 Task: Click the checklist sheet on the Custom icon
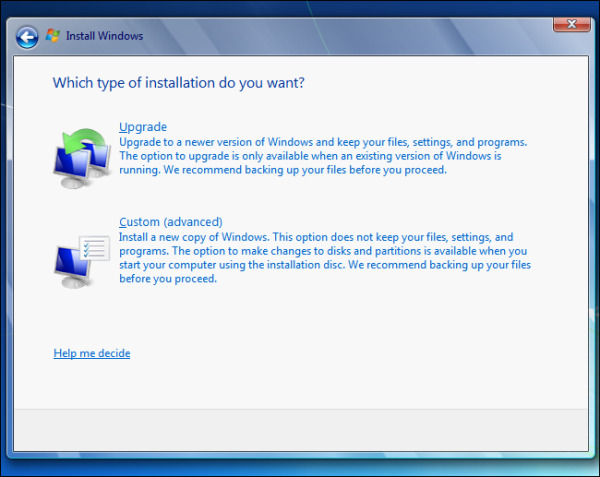(95, 248)
